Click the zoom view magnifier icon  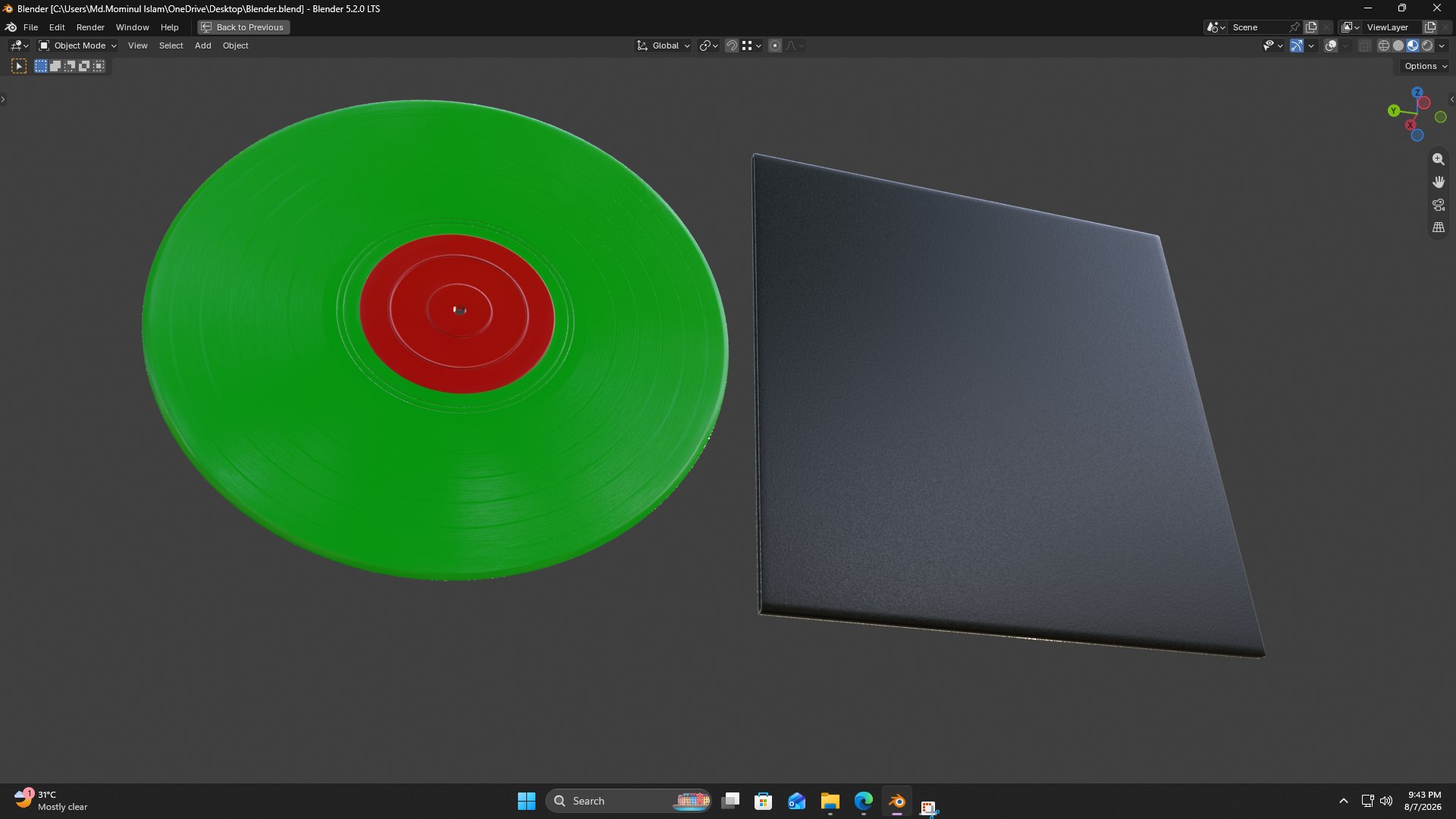coord(1438,159)
